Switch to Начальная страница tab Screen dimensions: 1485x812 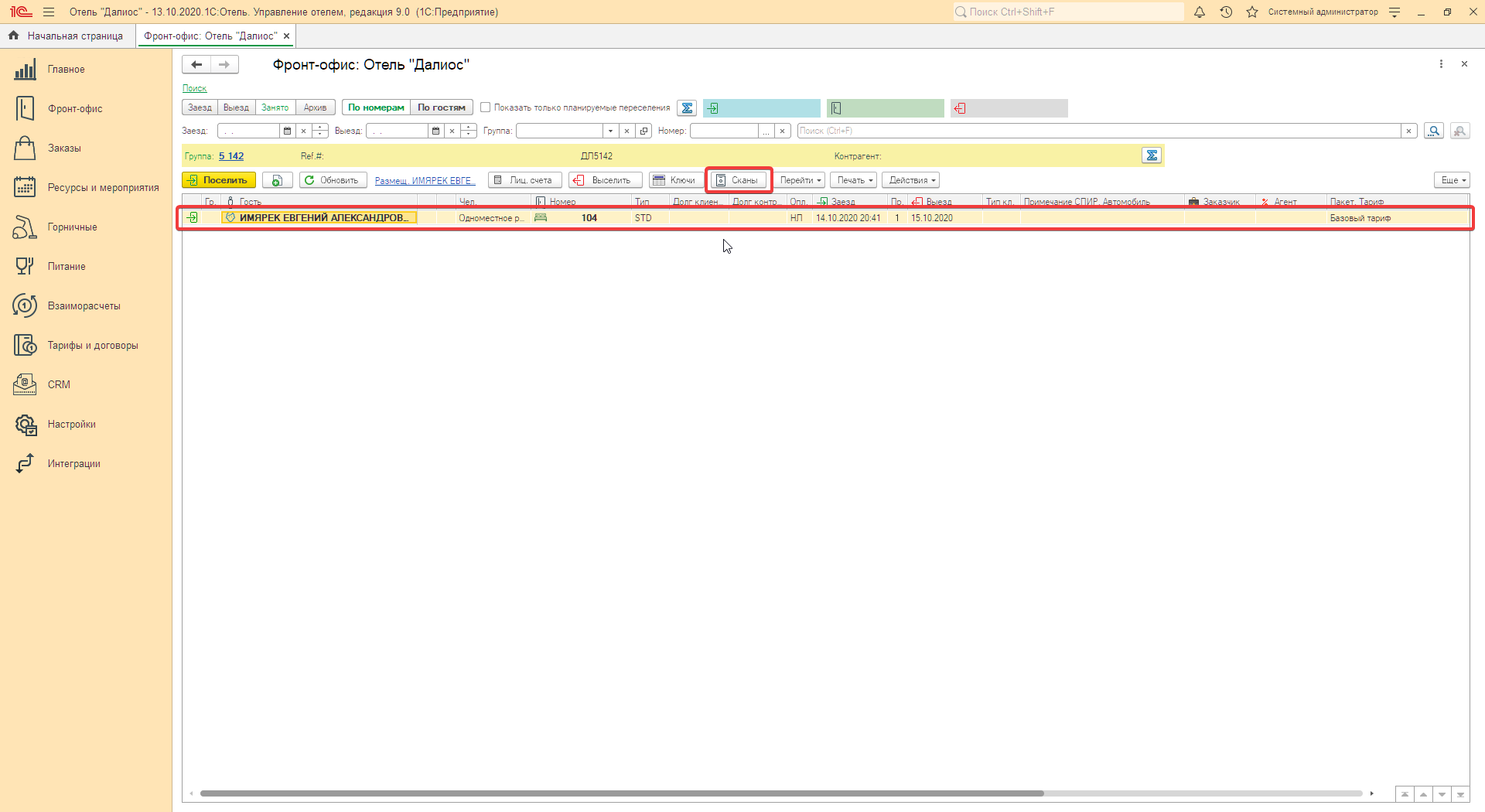click(x=67, y=36)
